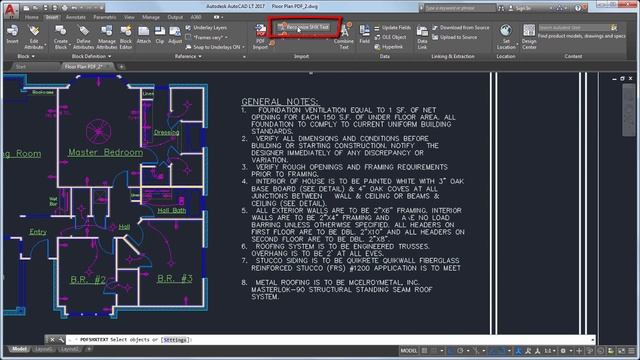The width and height of the screenshot is (640, 360).
Task: Click the PDF Import icon
Action: coord(261,31)
